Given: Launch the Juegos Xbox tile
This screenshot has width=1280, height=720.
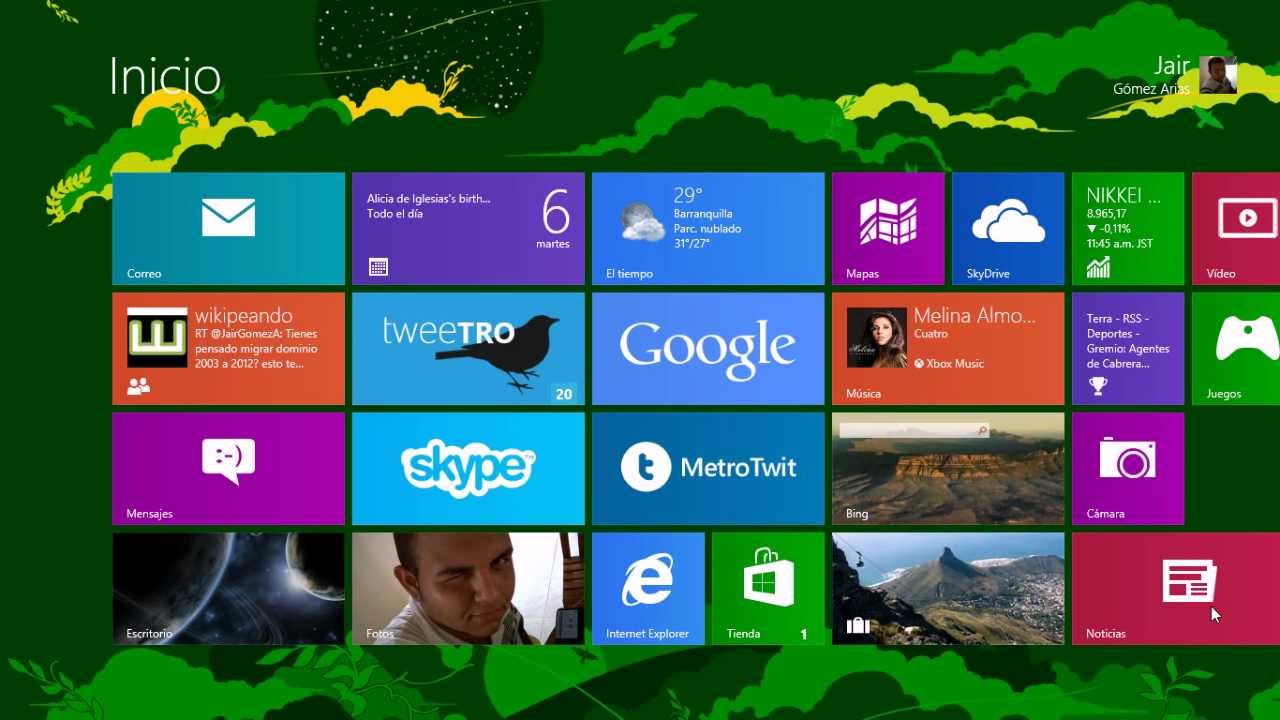Looking at the screenshot, I should [x=1236, y=349].
